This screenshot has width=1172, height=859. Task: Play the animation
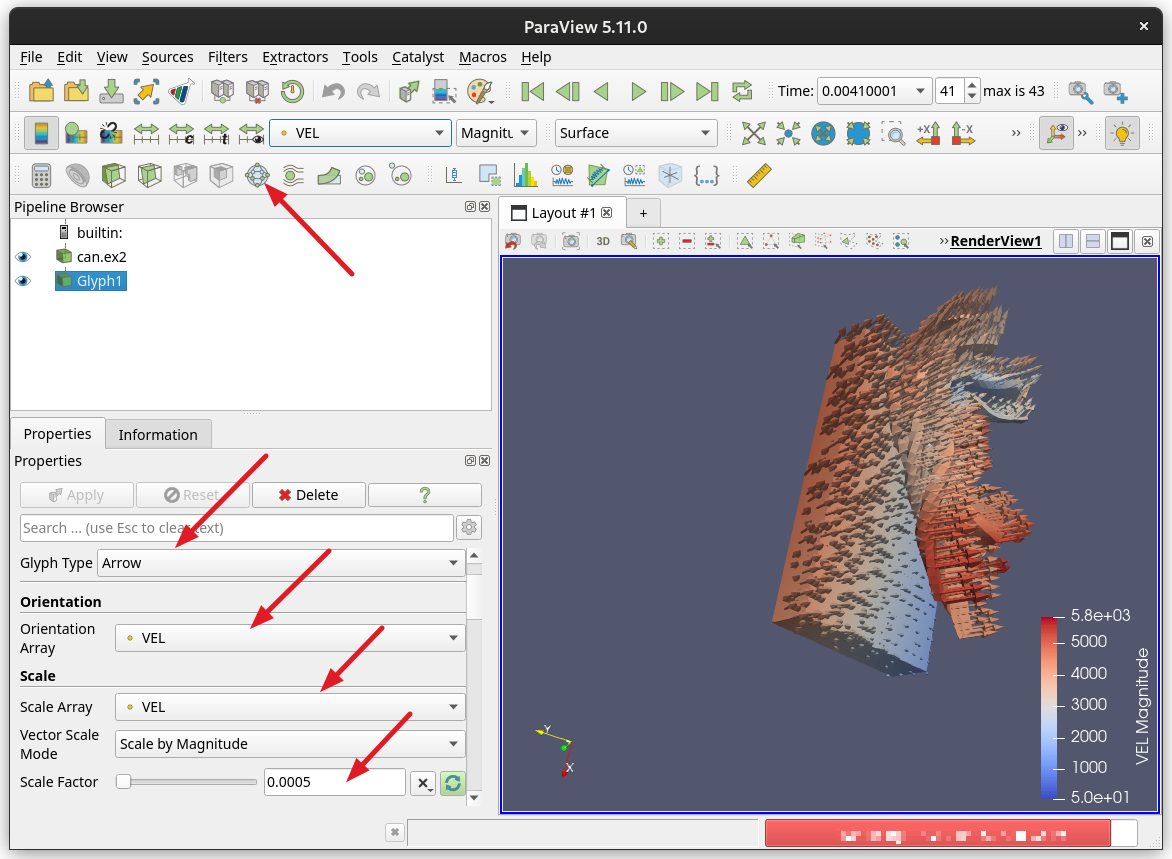(638, 91)
